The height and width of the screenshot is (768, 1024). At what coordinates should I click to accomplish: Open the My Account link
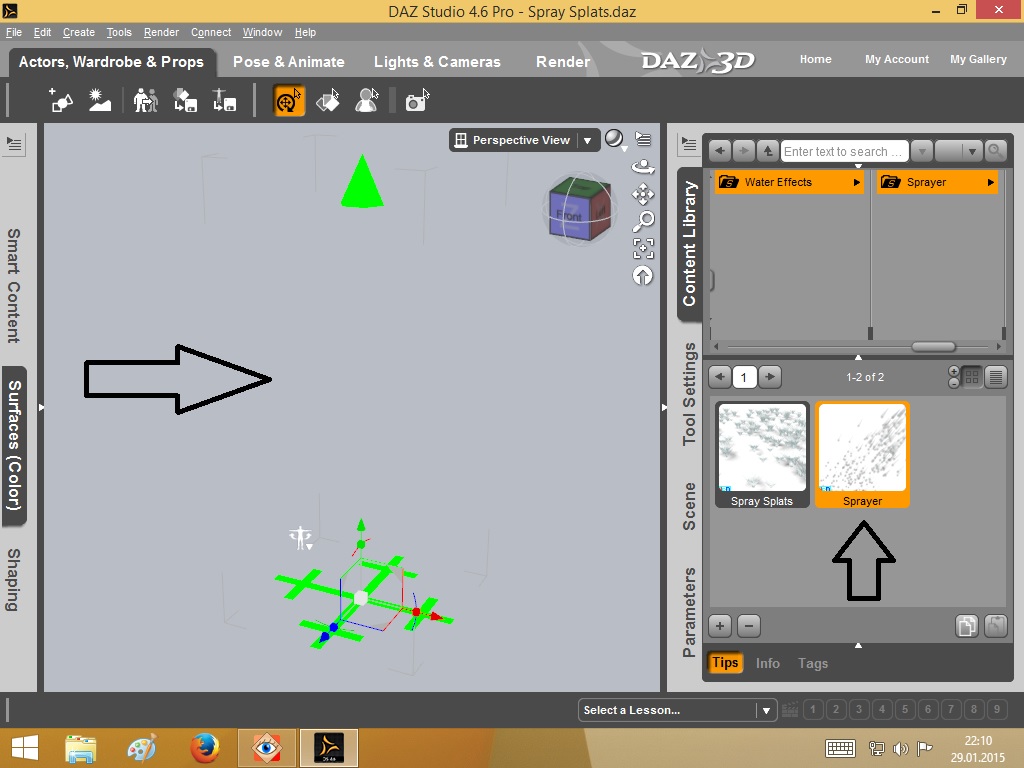897,59
